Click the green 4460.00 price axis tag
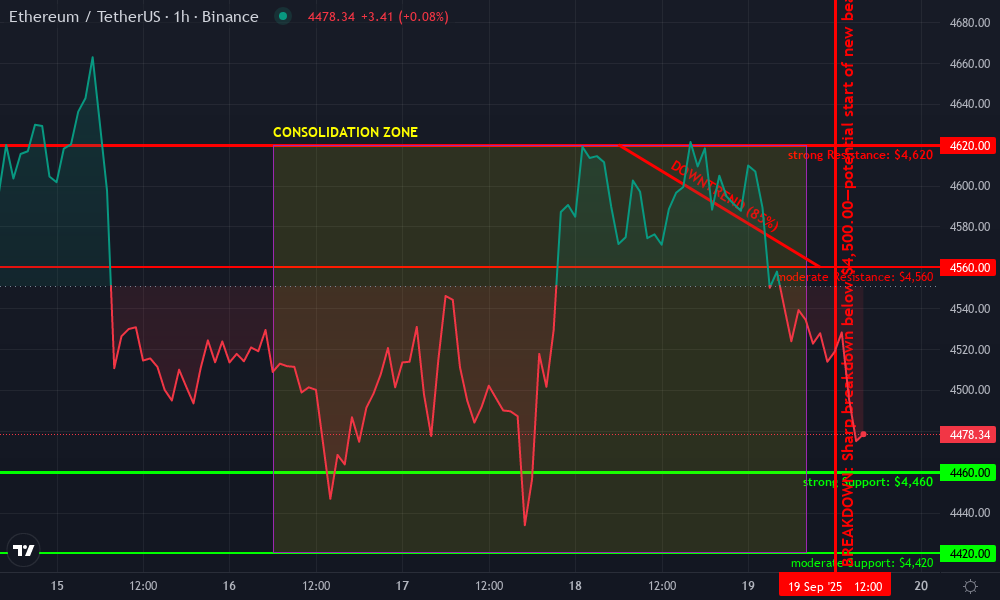The image size is (1000, 600). (969, 472)
